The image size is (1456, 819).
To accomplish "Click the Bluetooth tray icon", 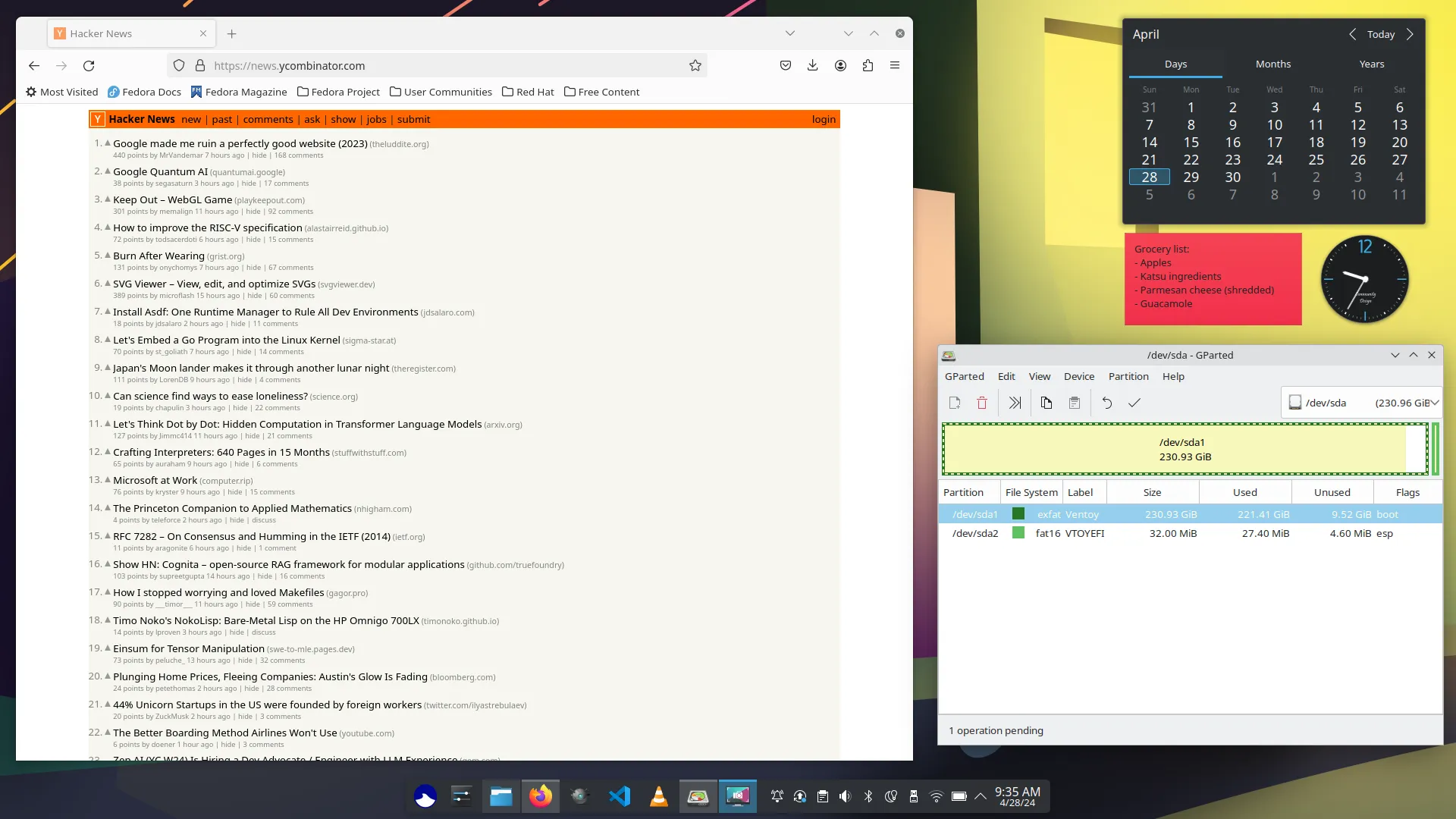I will coord(868,796).
